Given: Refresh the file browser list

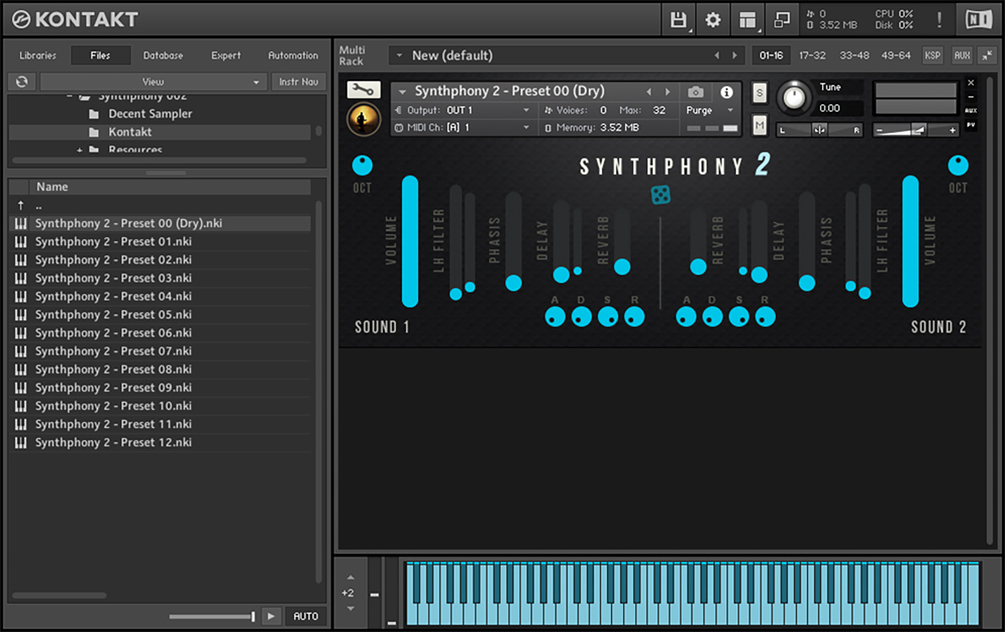Looking at the screenshot, I should 22,81.
